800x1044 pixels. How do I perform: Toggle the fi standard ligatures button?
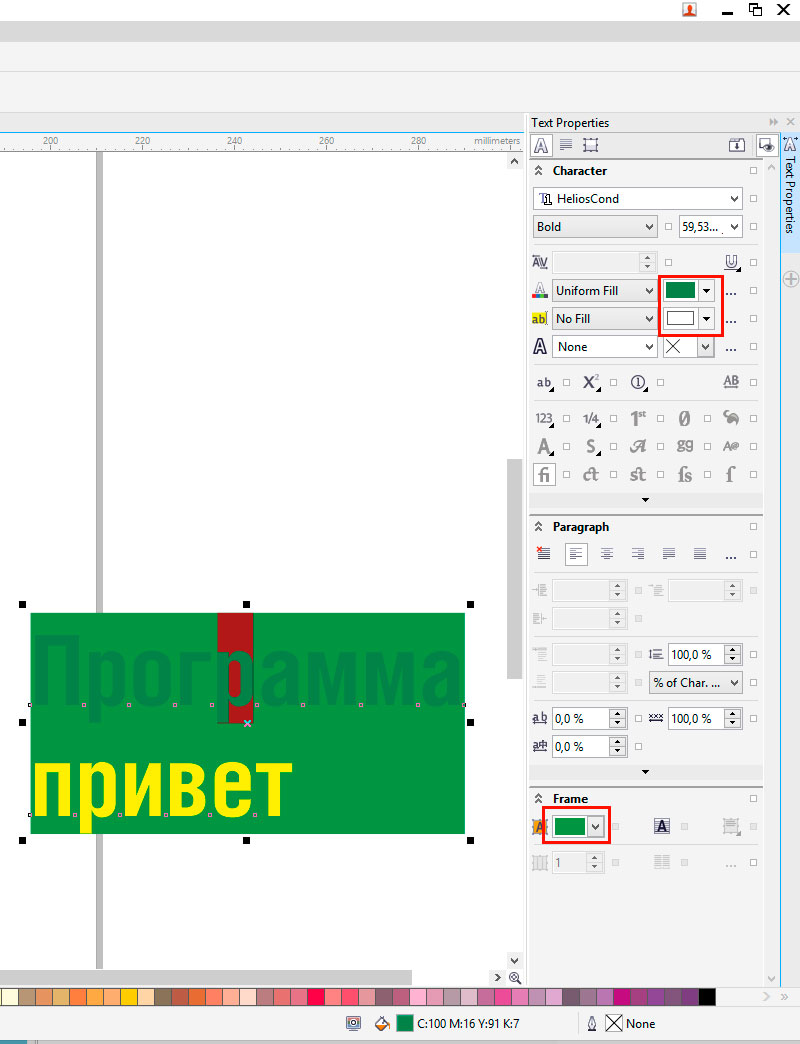click(x=544, y=474)
